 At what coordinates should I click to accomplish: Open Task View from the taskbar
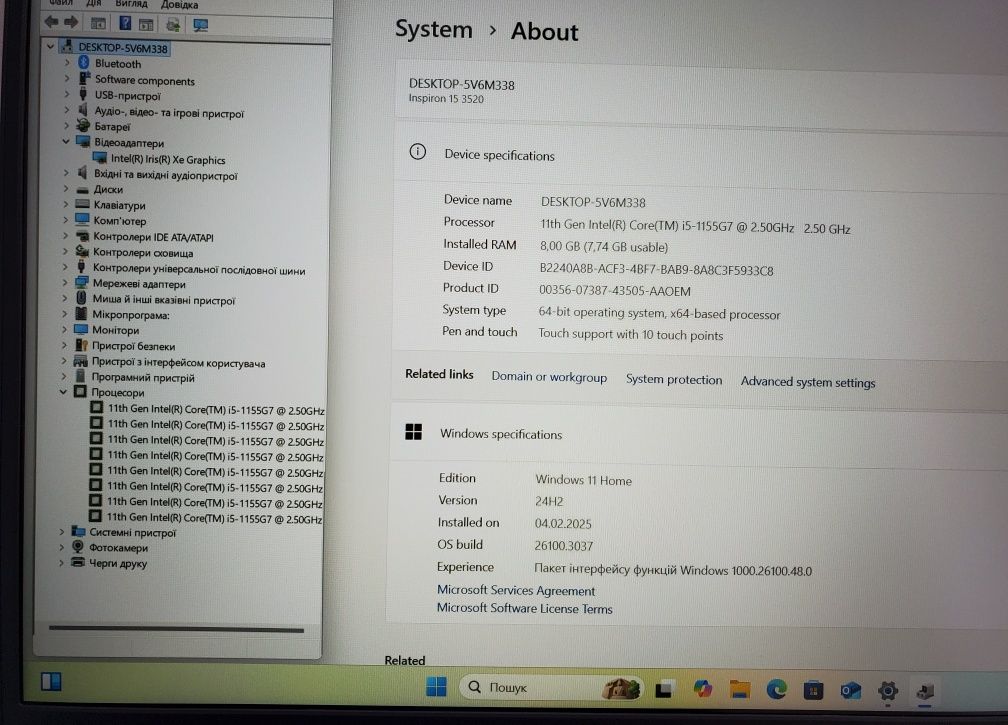(x=663, y=689)
